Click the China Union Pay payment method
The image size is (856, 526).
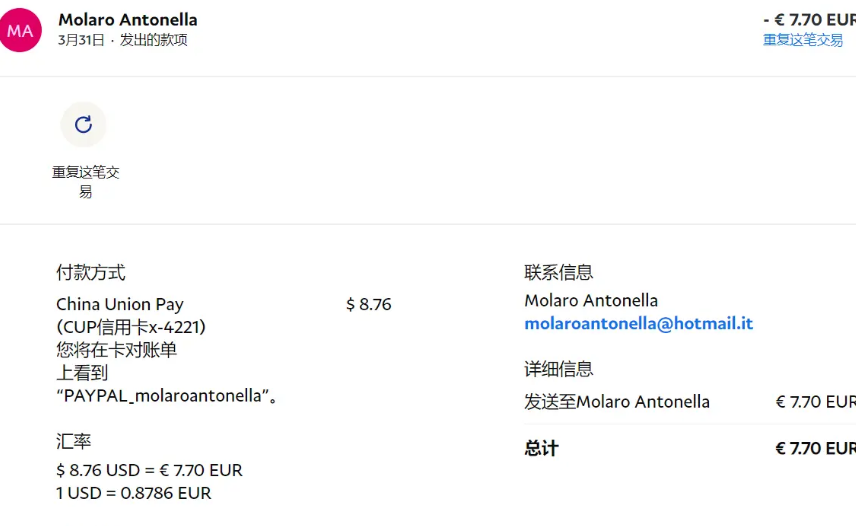120,304
